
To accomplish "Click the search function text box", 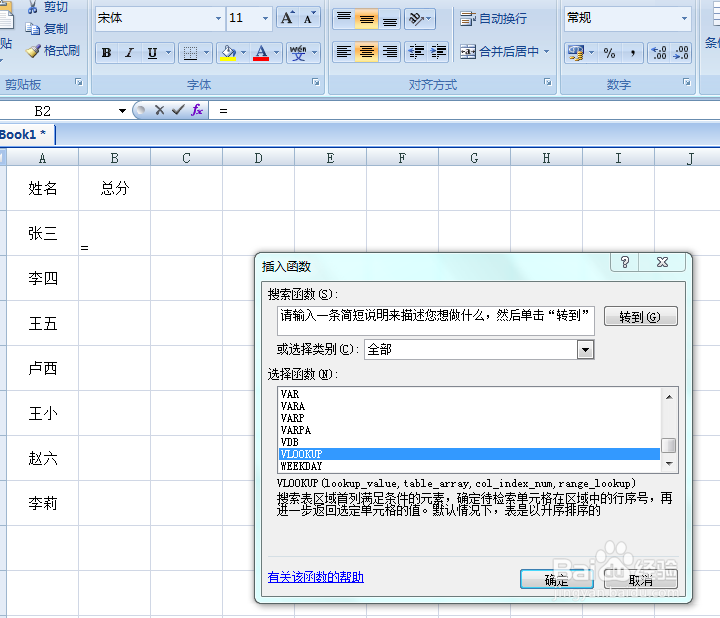I will point(435,320).
